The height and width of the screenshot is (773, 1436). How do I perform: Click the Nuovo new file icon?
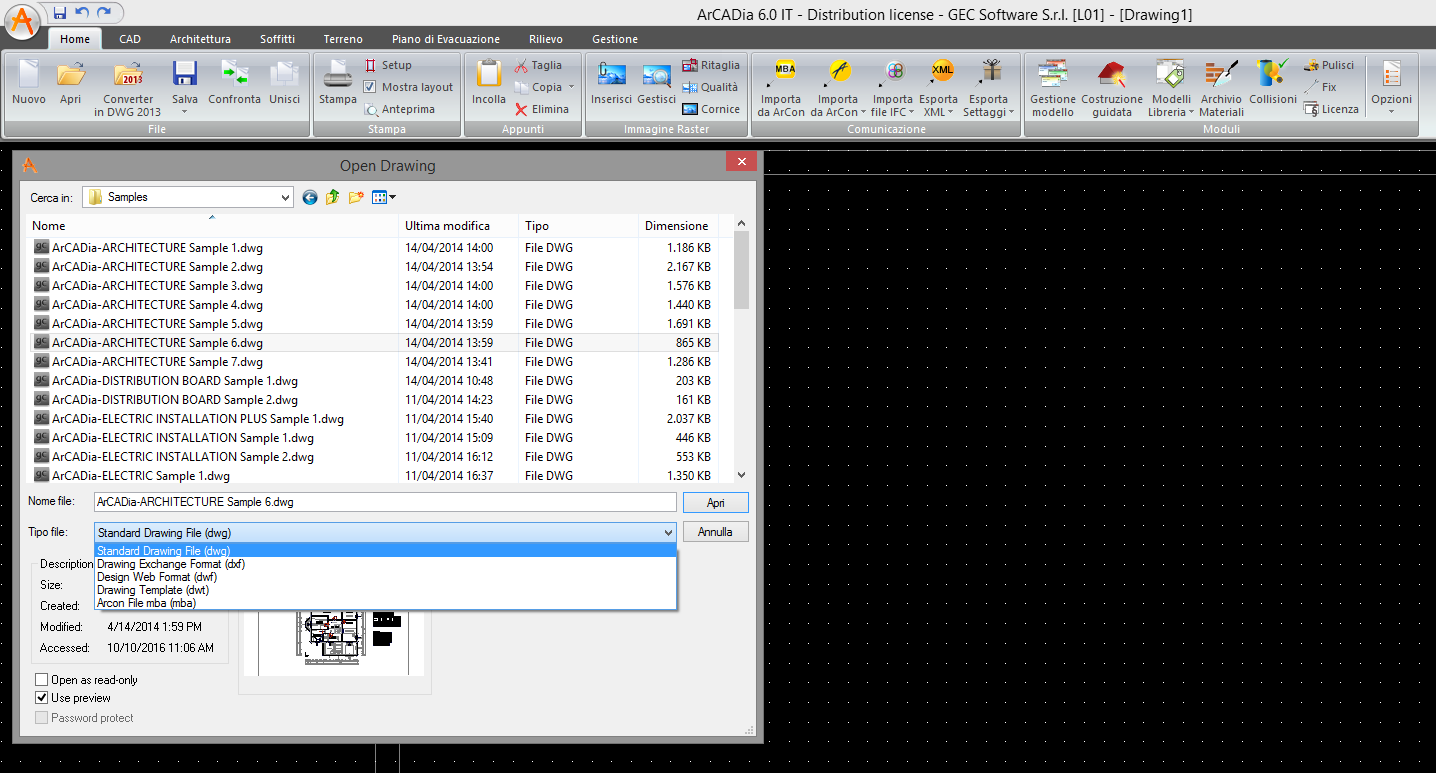[29, 75]
